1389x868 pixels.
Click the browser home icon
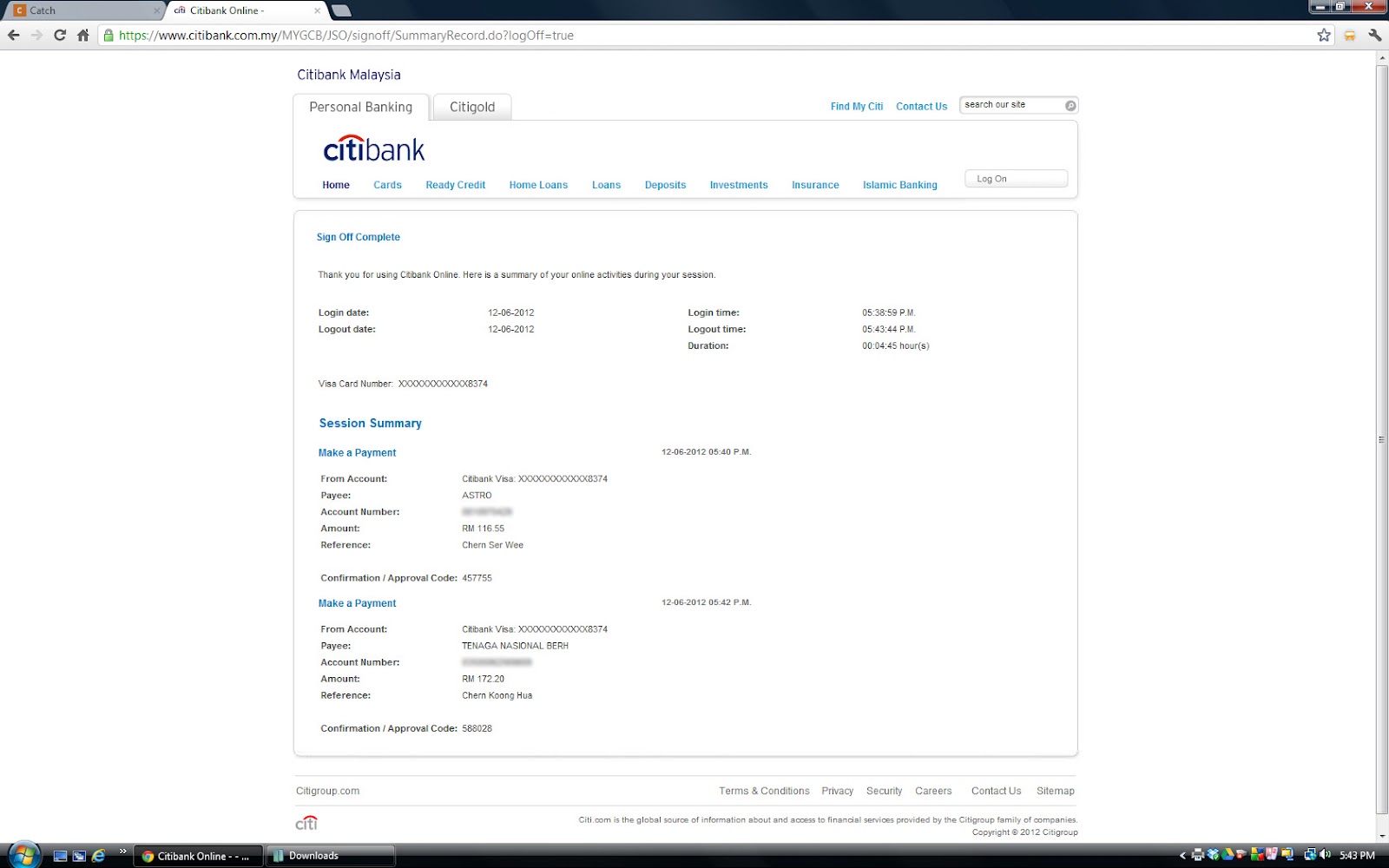pos(82,36)
